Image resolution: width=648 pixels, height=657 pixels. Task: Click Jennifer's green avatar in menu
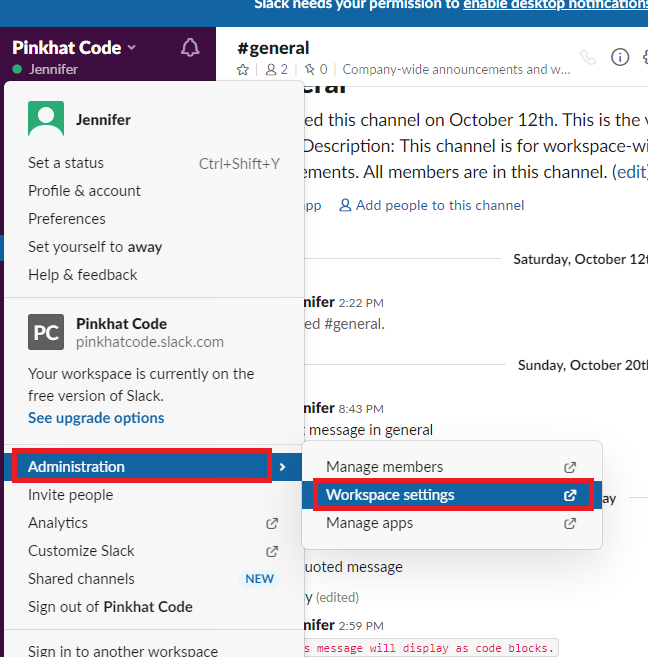46,119
